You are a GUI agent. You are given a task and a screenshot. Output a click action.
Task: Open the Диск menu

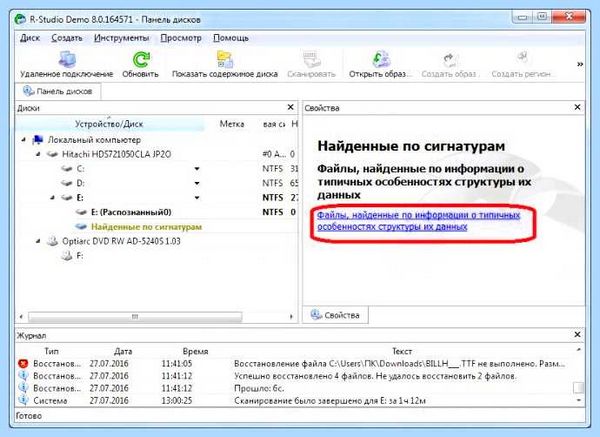pyautogui.click(x=30, y=38)
